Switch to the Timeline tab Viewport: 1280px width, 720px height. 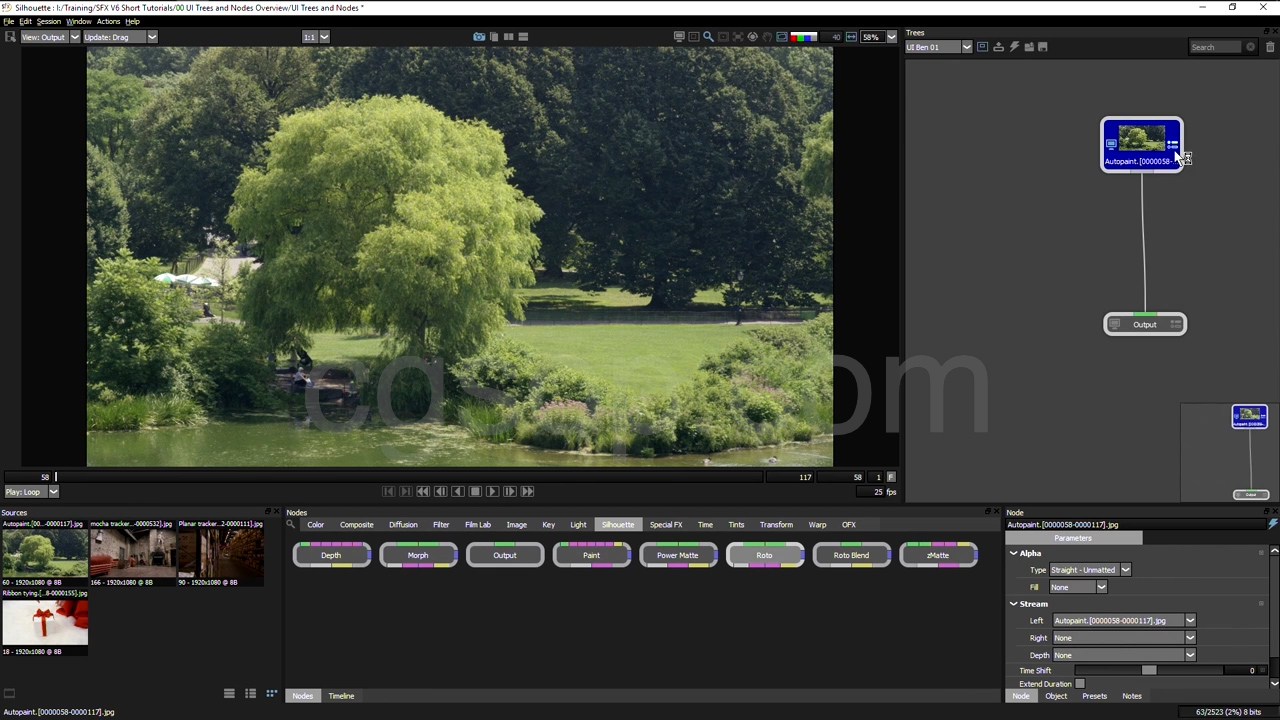coord(341,696)
